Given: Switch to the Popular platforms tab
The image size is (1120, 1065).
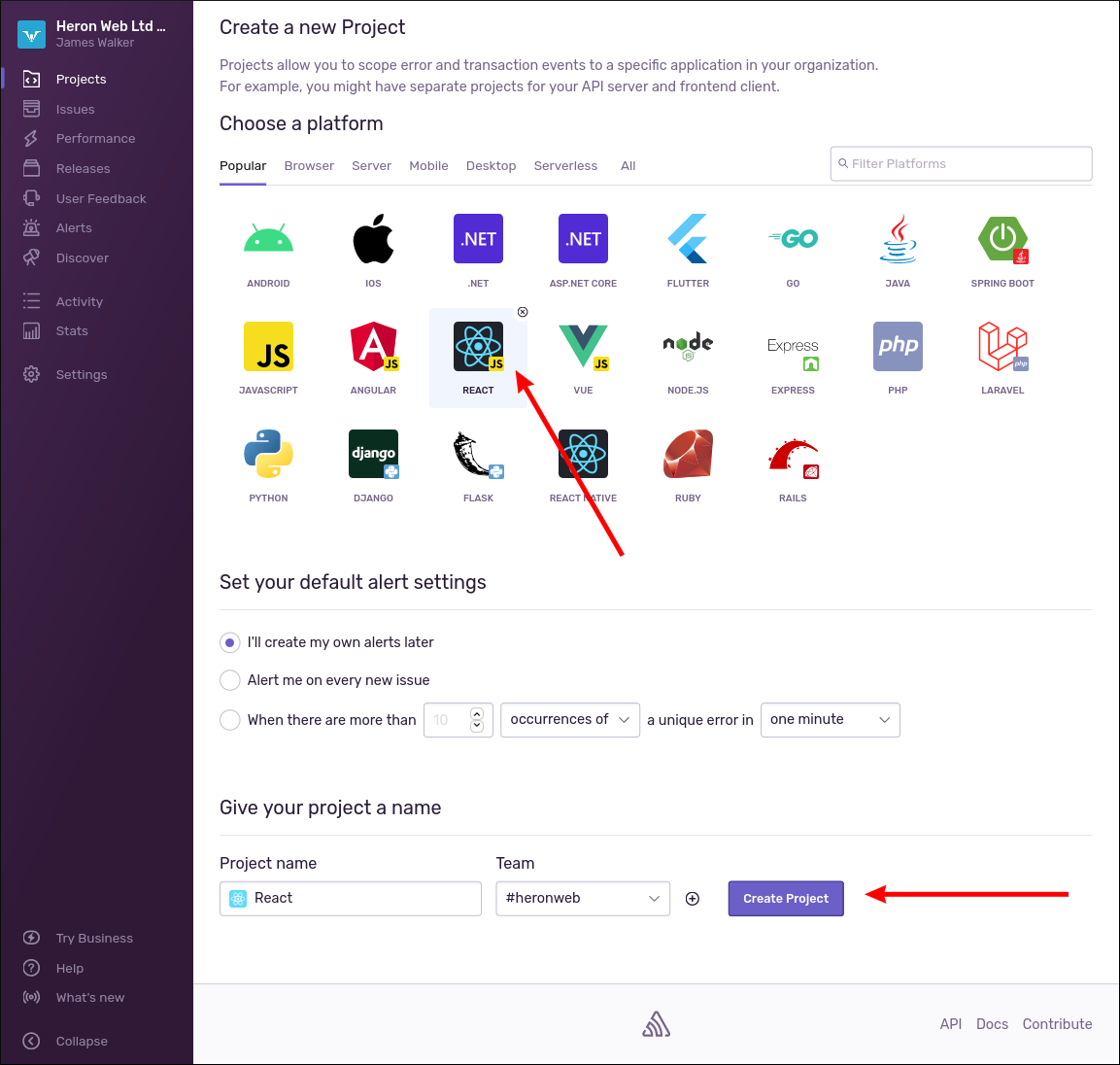Looking at the screenshot, I should coord(243,166).
